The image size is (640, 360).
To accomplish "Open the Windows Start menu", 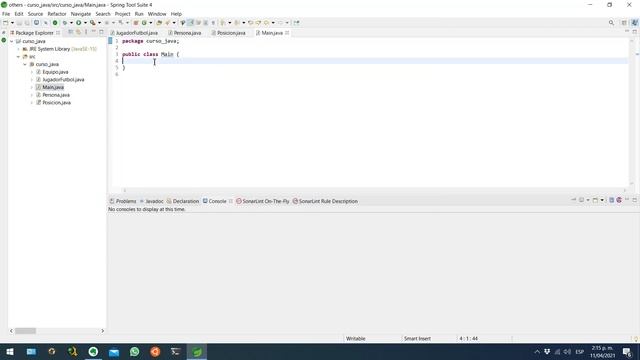I will tap(10, 352).
